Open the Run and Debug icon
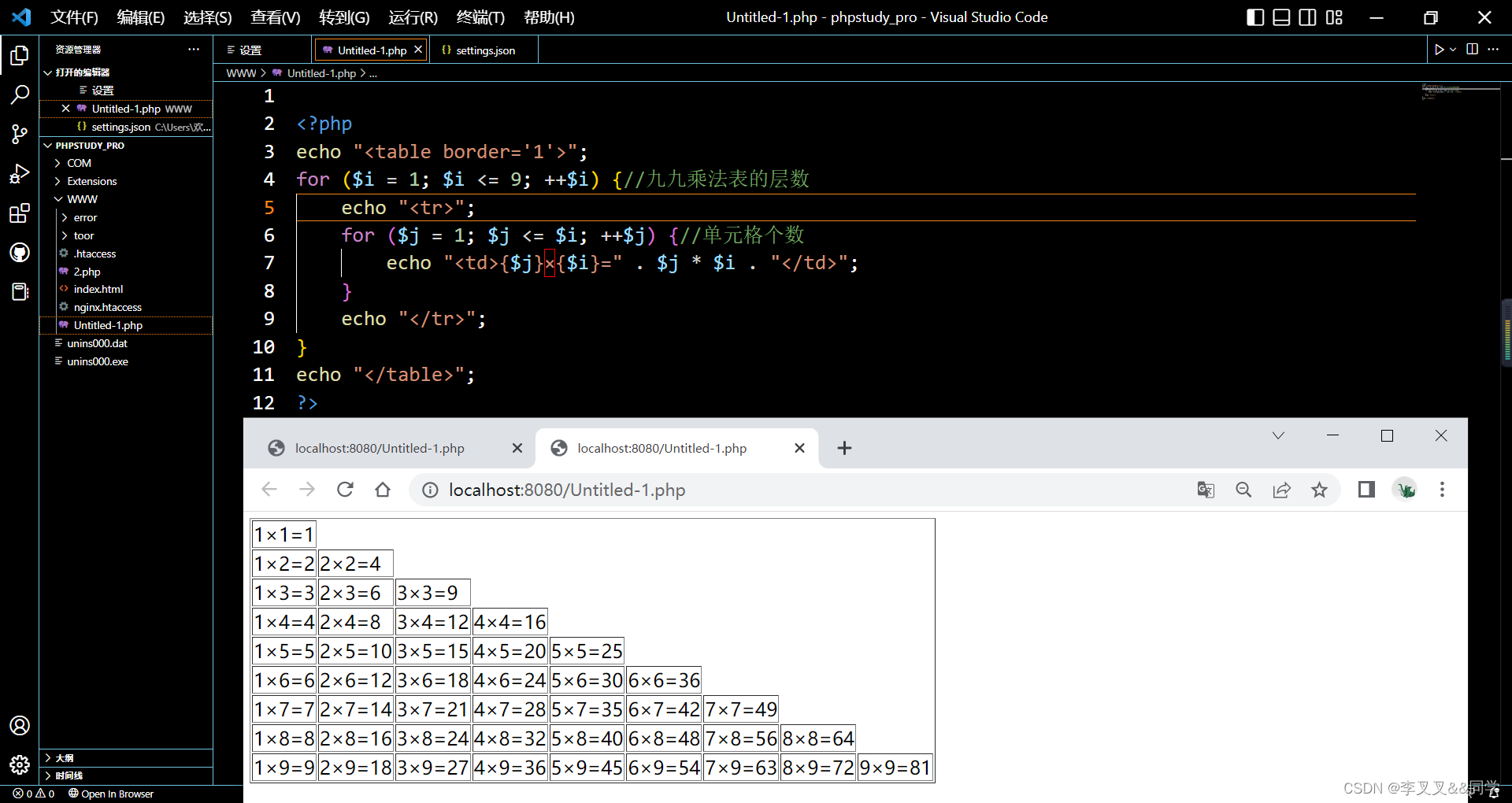The height and width of the screenshot is (803, 1512). click(20, 174)
